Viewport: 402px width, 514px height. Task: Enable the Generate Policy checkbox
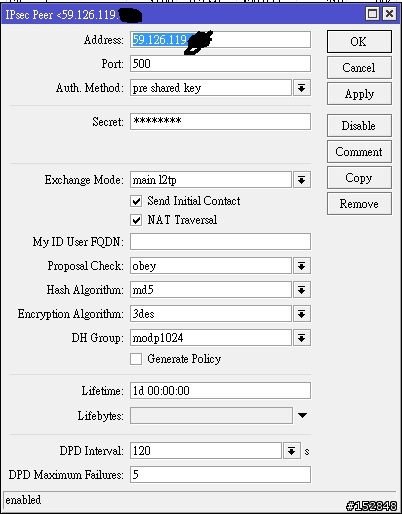pos(136,359)
